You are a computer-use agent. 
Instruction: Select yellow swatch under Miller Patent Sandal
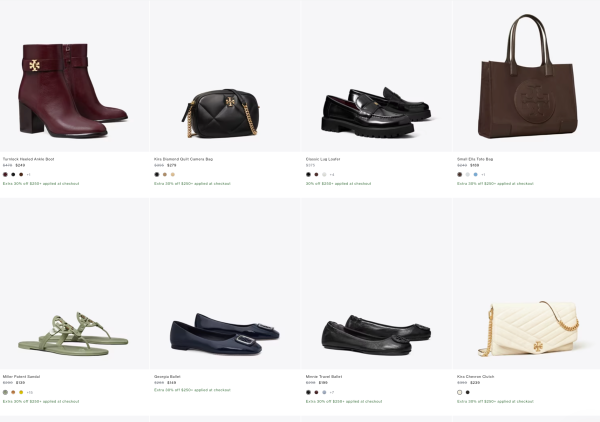click(21, 392)
